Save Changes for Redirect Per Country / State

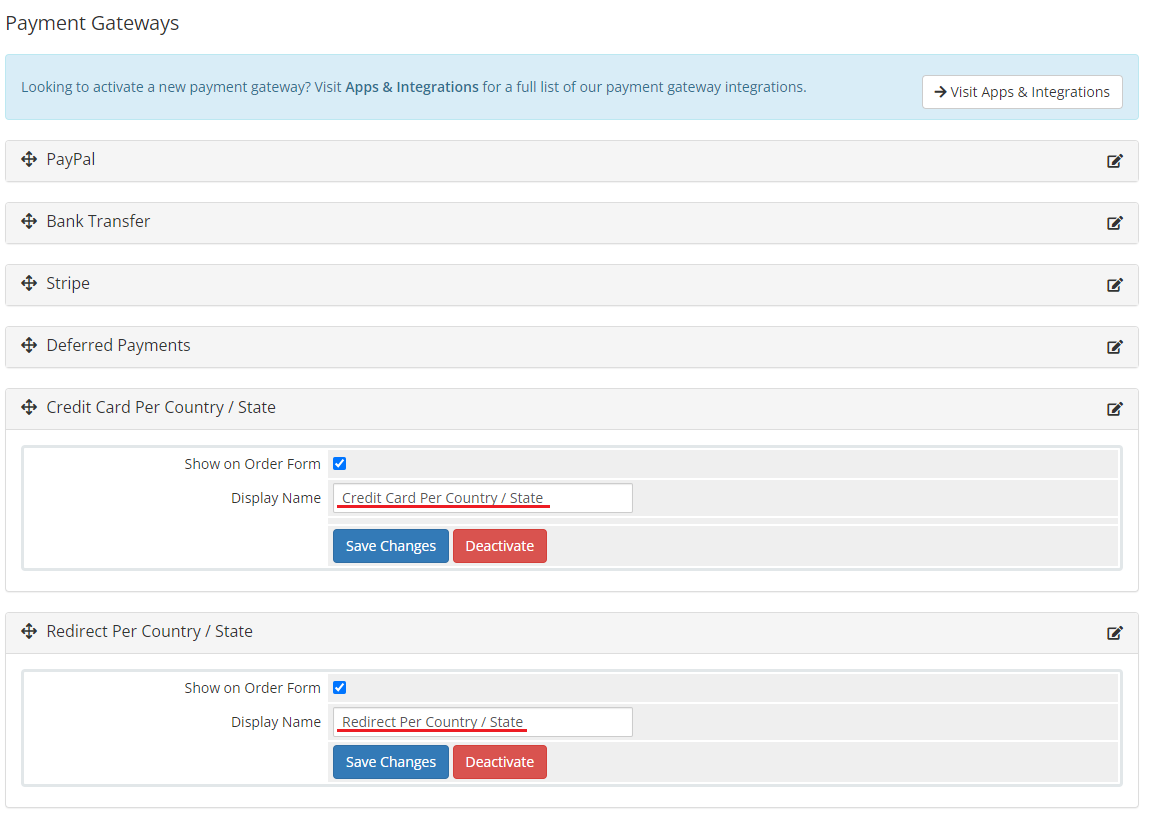click(390, 762)
